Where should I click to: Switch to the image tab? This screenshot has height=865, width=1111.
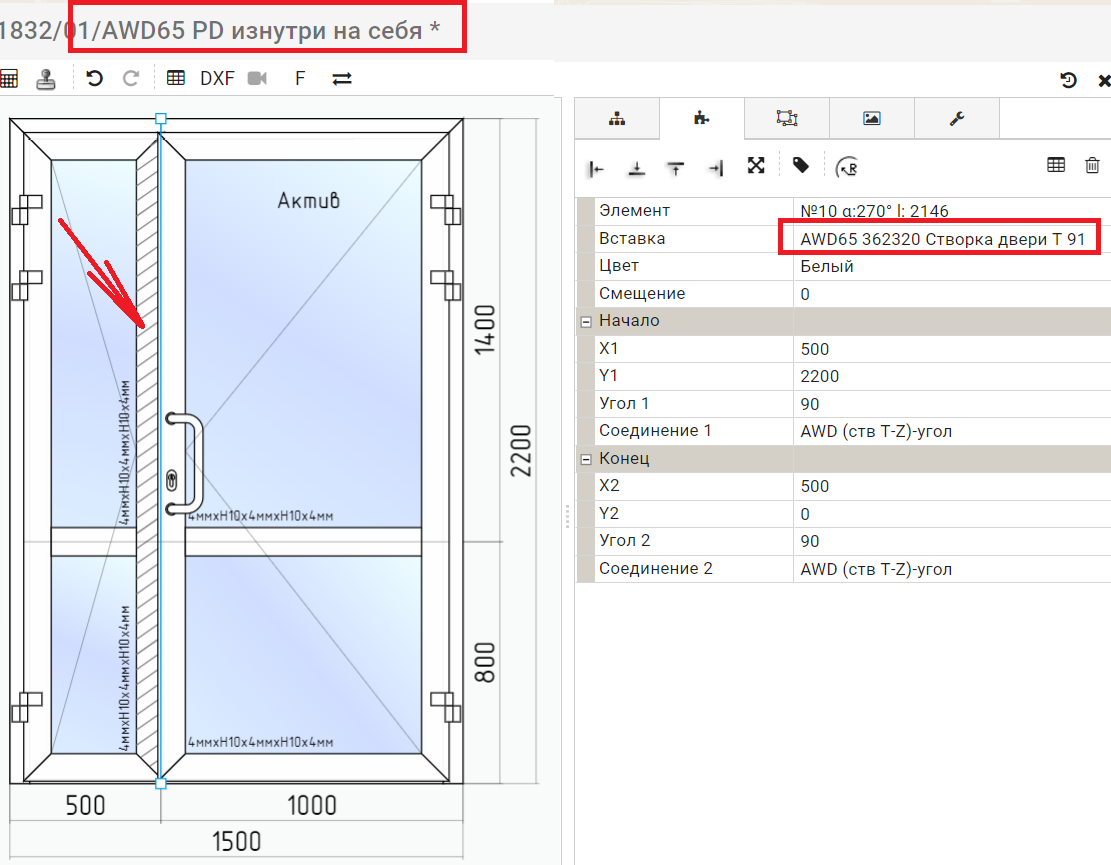[x=872, y=118]
